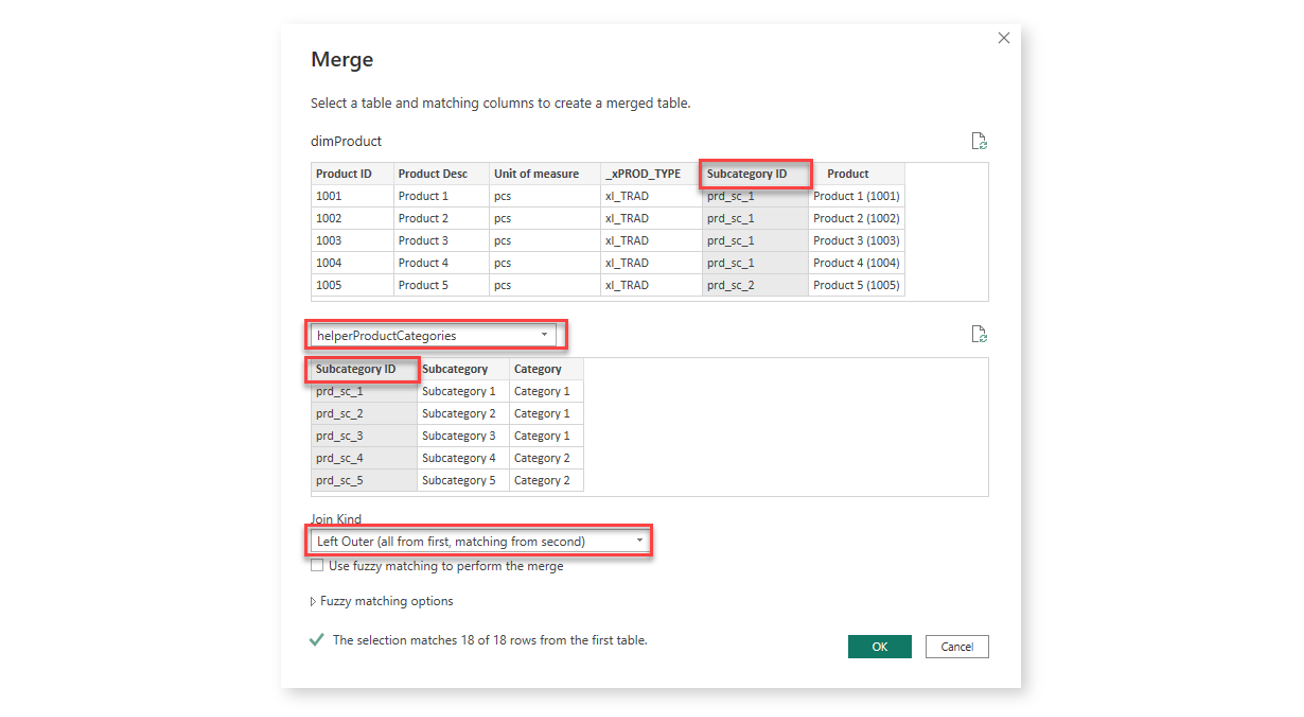Click Category 2 cell in Subcategory 4 row
This screenshot has width=1304, height=717.
pyautogui.click(x=546, y=458)
